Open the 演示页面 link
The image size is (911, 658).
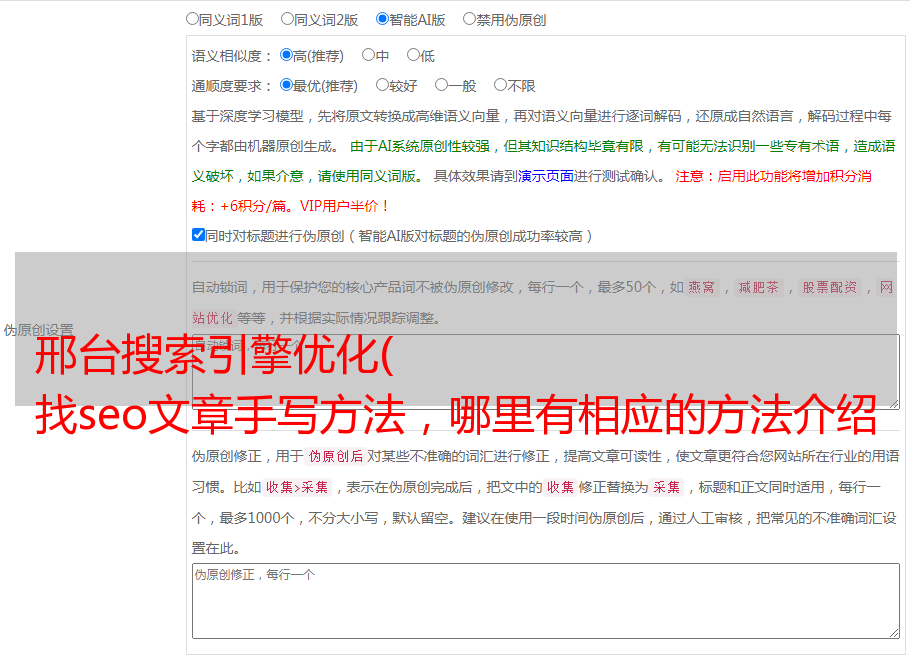[545, 176]
